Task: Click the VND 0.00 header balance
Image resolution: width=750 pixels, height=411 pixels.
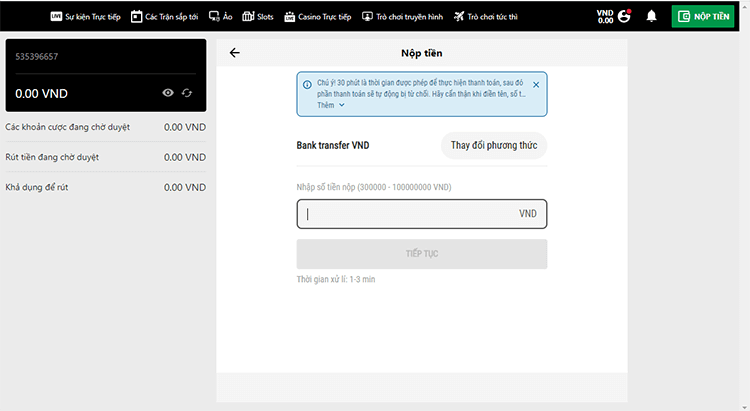Action: pyautogui.click(x=605, y=17)
